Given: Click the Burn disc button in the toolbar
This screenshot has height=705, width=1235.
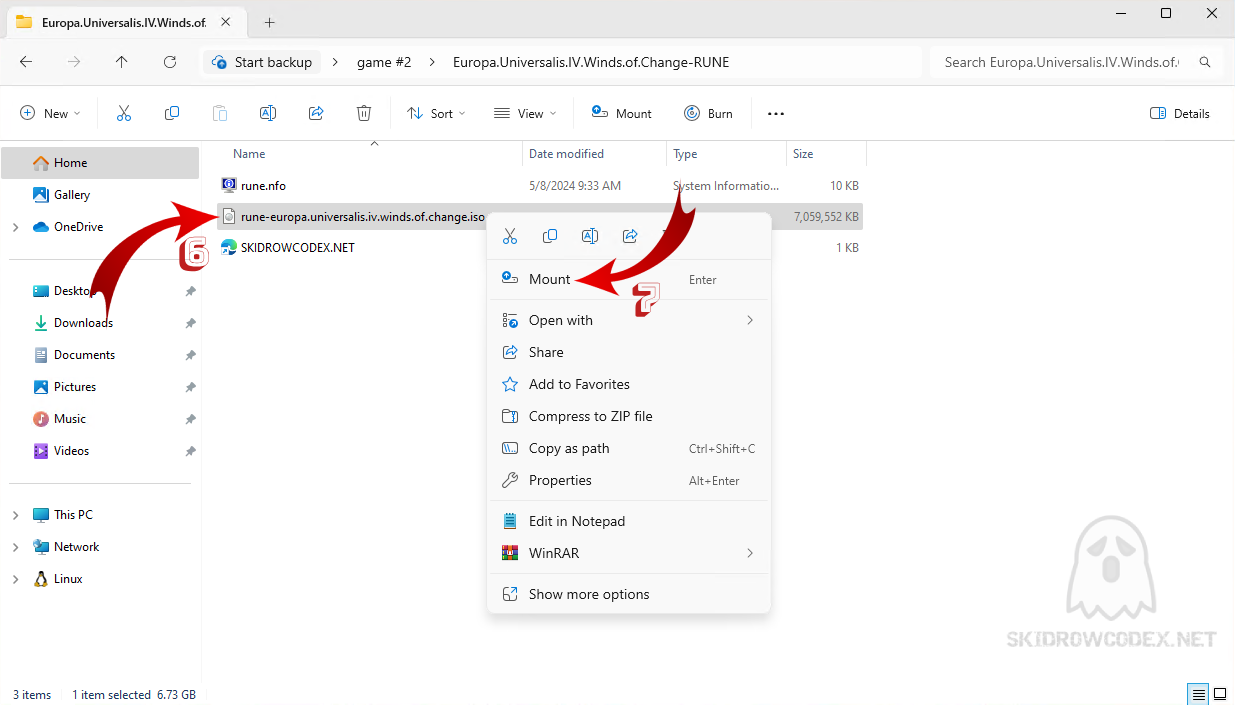Looking at the screenshot, I should (708, 114).
